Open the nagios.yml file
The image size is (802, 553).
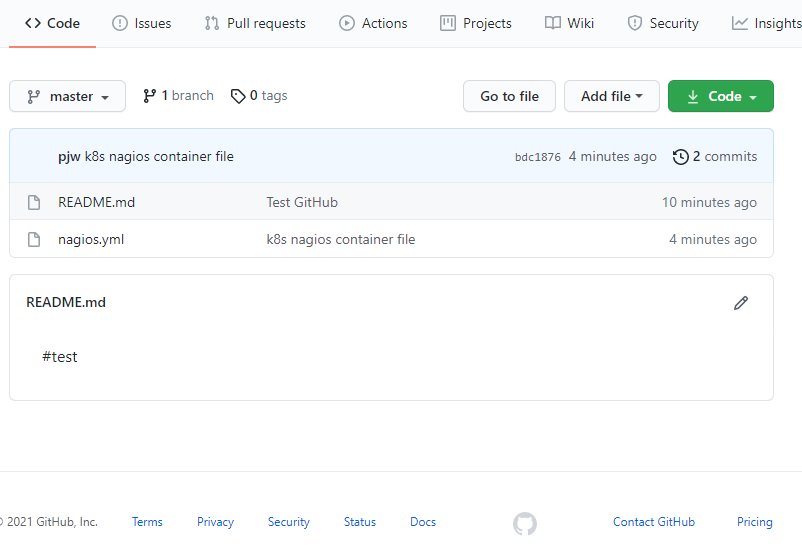click(x=91, y=239)
